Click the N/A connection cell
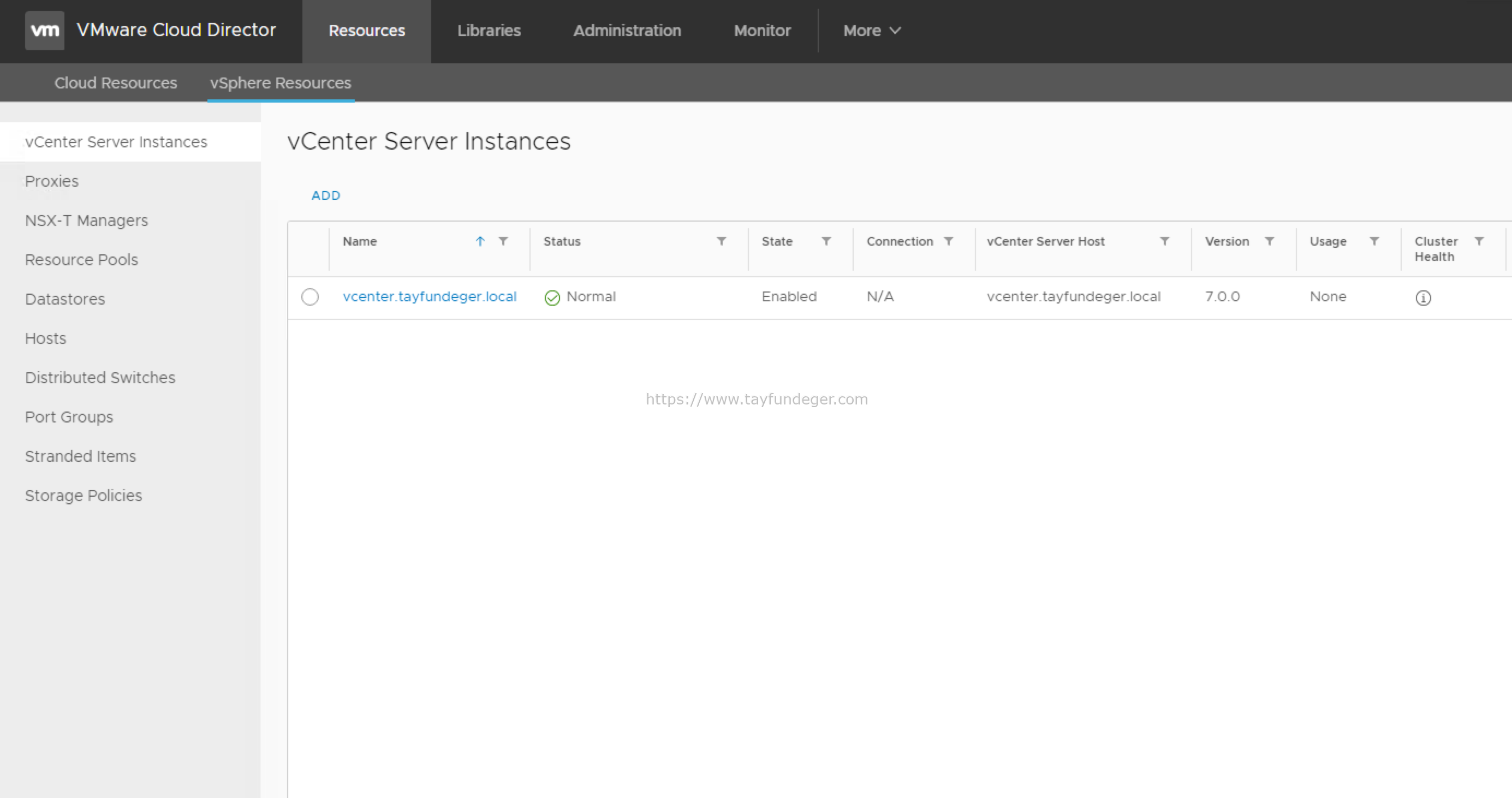The image size is (1512, 798). tap(880, 297)
